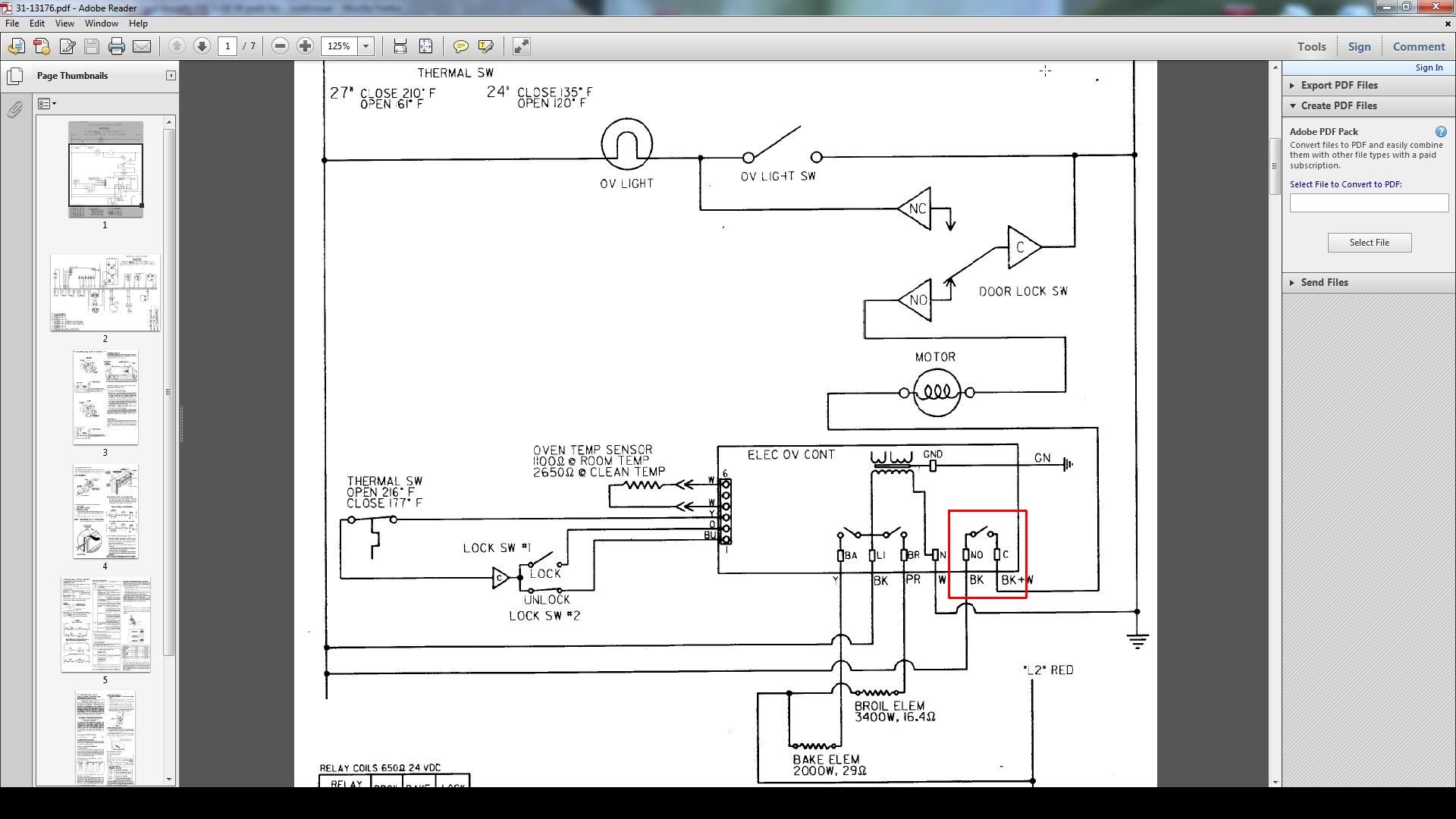Image resolution: width=1456 pixels, height=819 pixels.
Task: Zoom in with the plus button
Action: (305, 46)
